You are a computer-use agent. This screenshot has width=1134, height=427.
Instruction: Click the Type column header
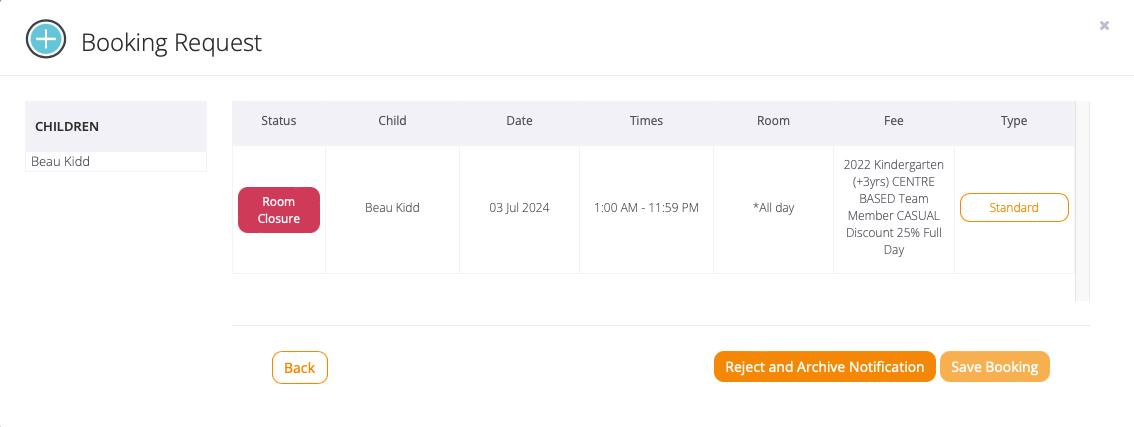[1013, 121]
